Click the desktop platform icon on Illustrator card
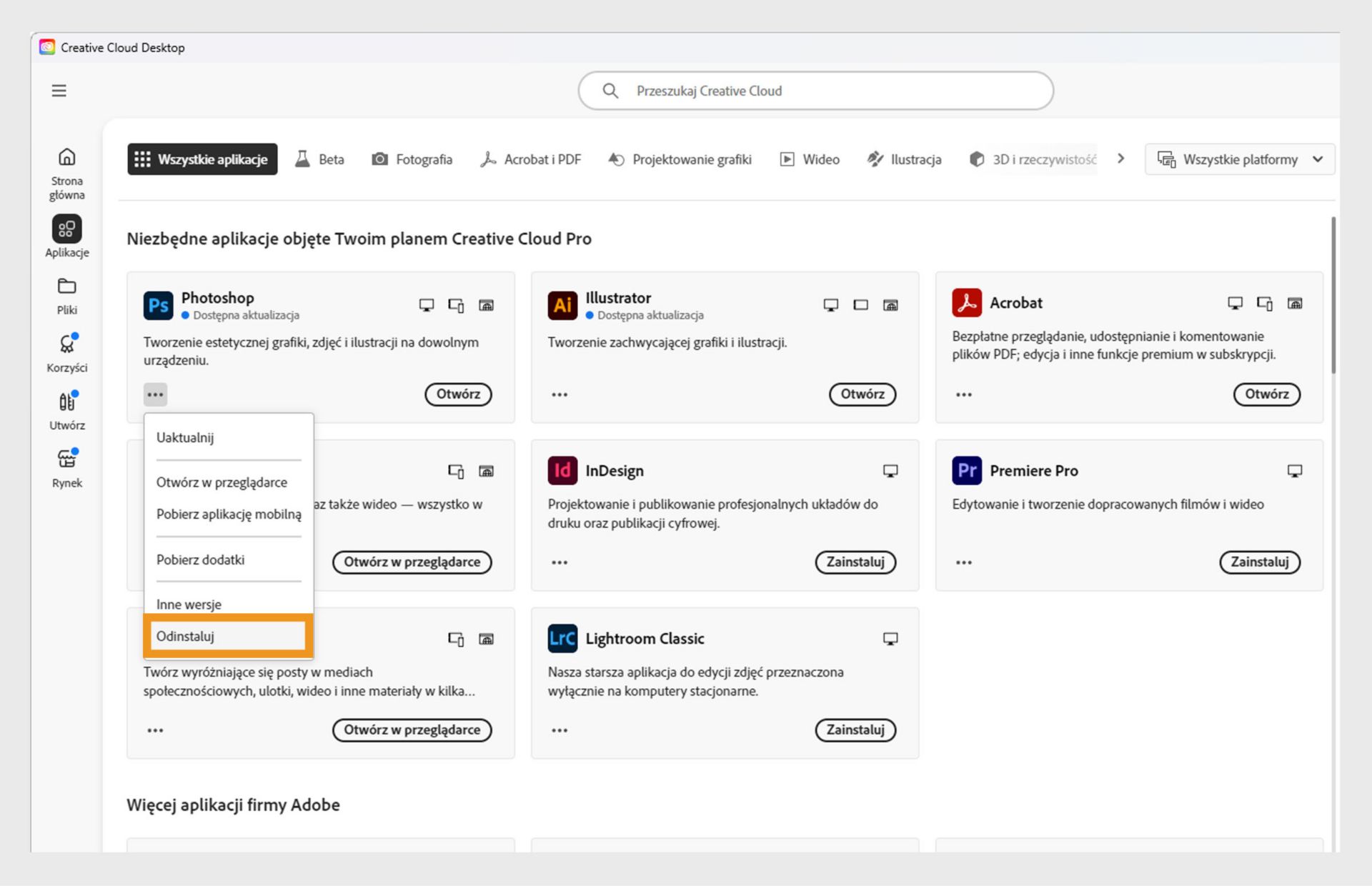The width and height of the screenshot is (1372, 886). [x=830, y=304]
